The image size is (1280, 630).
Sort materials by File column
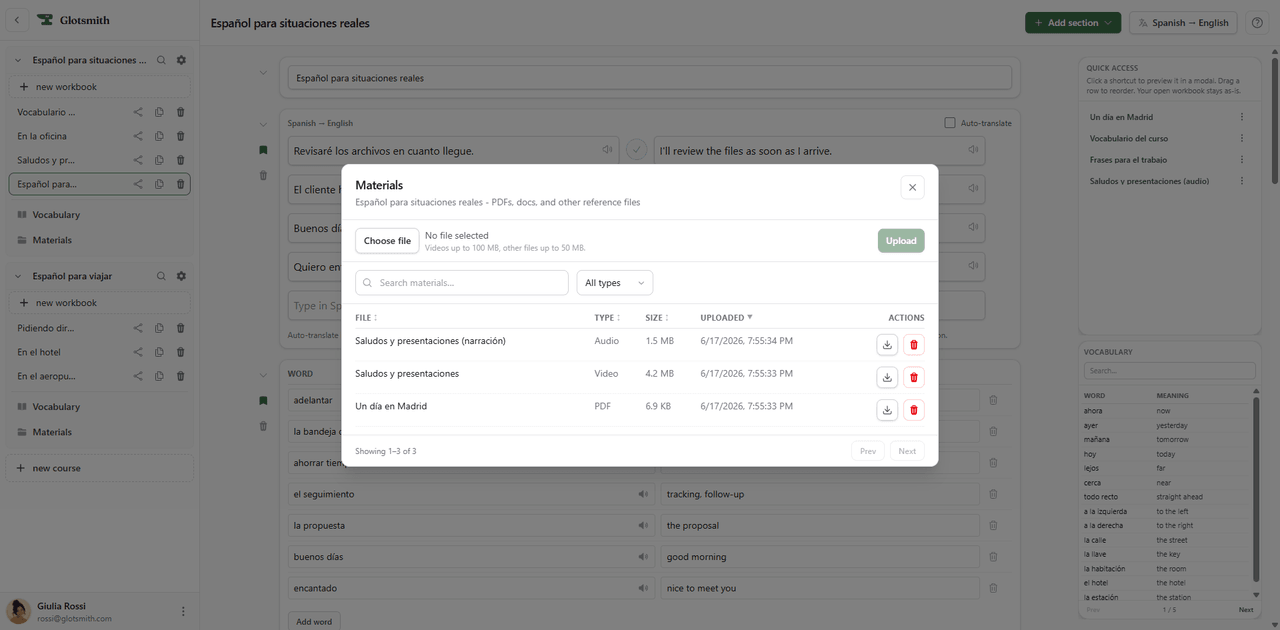(366, 318)
